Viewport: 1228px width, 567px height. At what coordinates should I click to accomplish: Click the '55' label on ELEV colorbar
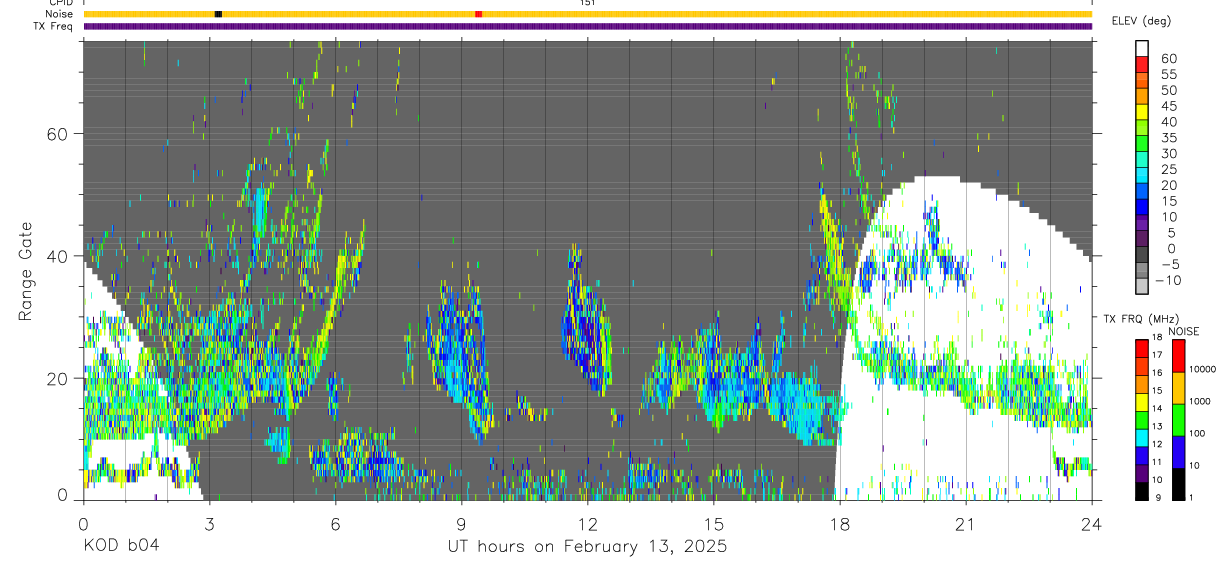tap(1169, 74)
